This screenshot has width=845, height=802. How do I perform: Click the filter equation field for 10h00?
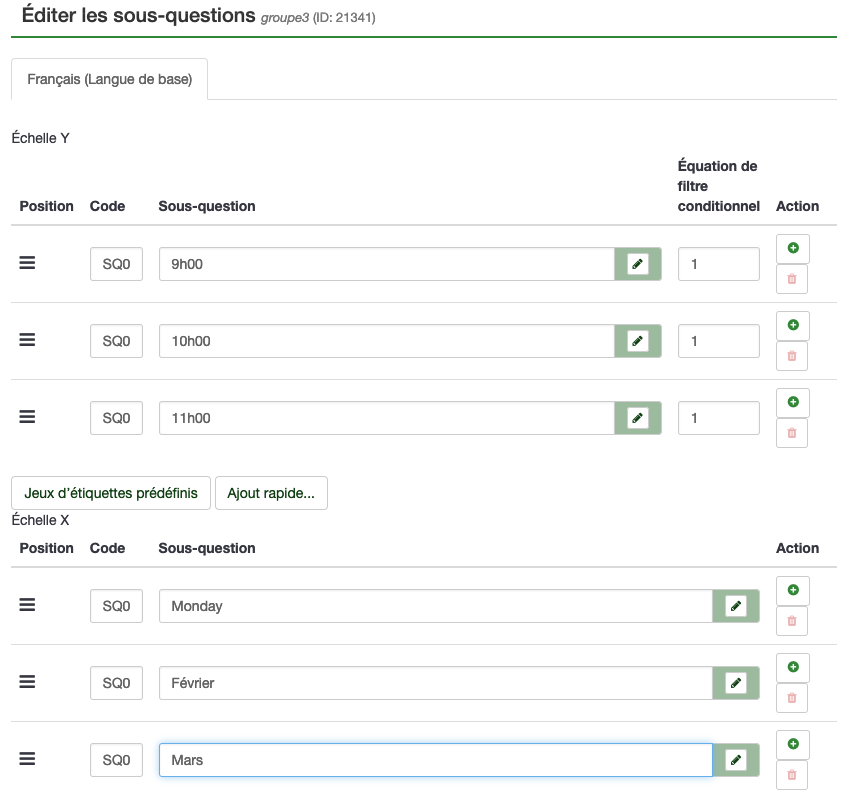[x=718, y=341]
